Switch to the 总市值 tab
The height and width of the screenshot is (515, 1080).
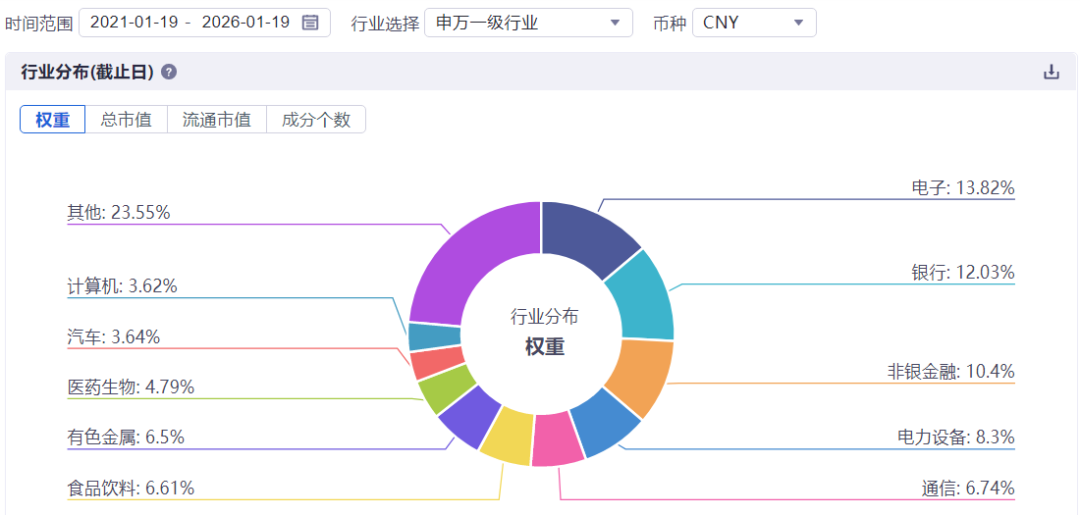click(126, 119)
